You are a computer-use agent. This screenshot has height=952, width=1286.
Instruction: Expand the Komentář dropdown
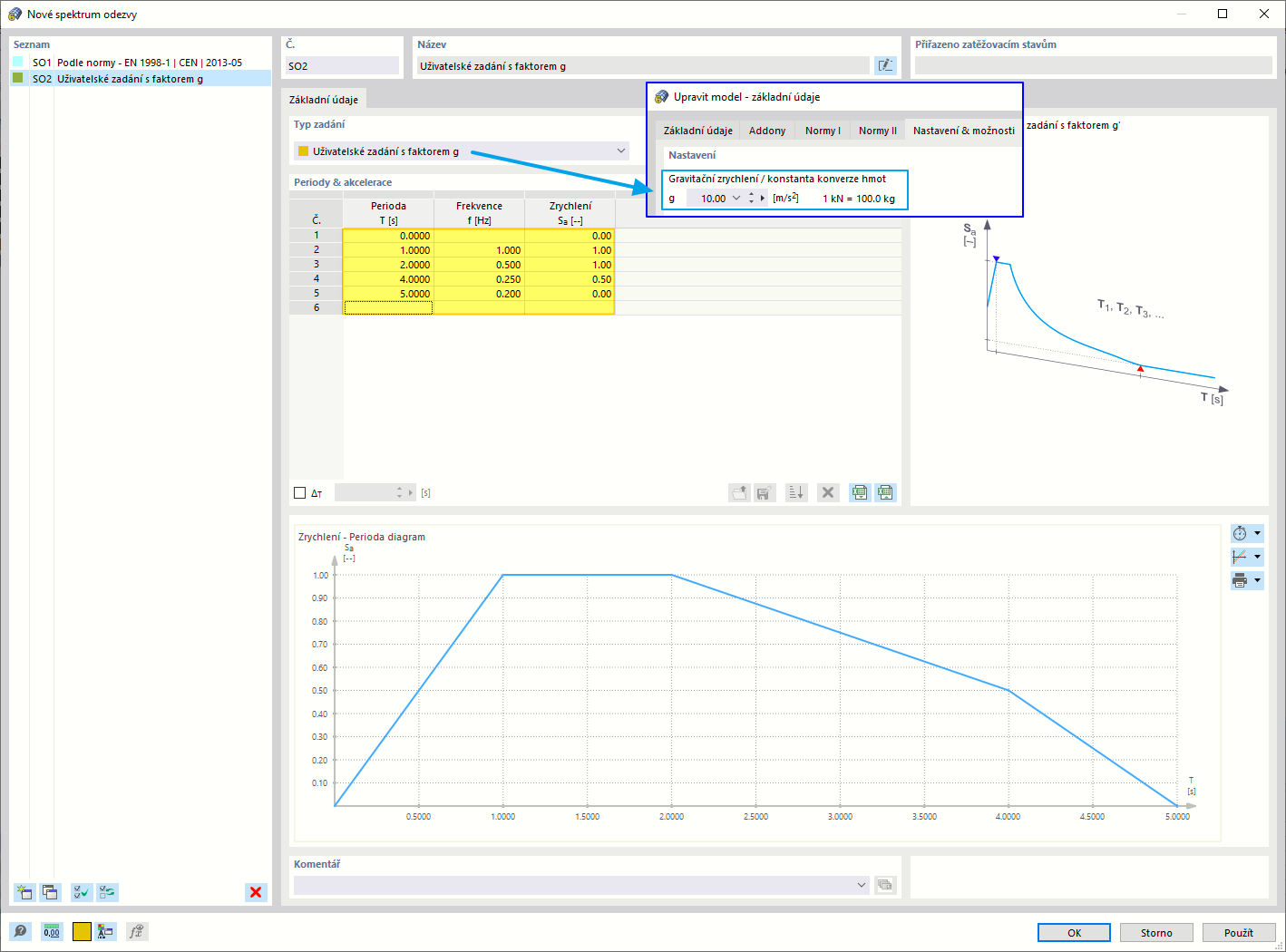coord(862,885)
